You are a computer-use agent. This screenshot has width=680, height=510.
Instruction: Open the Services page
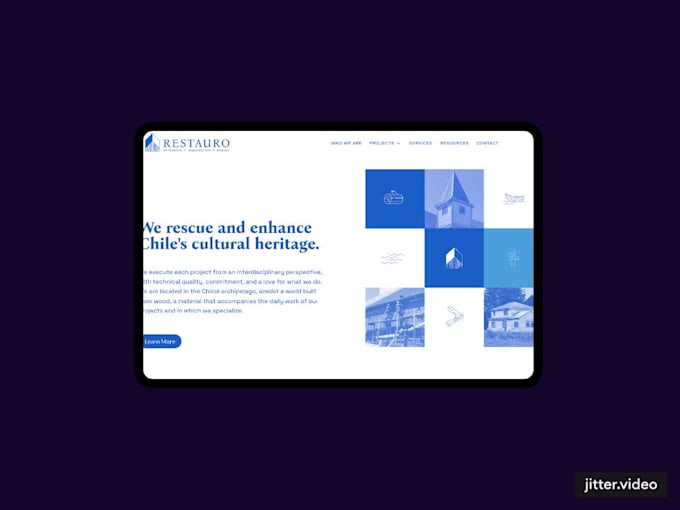(x=420, y=143)
